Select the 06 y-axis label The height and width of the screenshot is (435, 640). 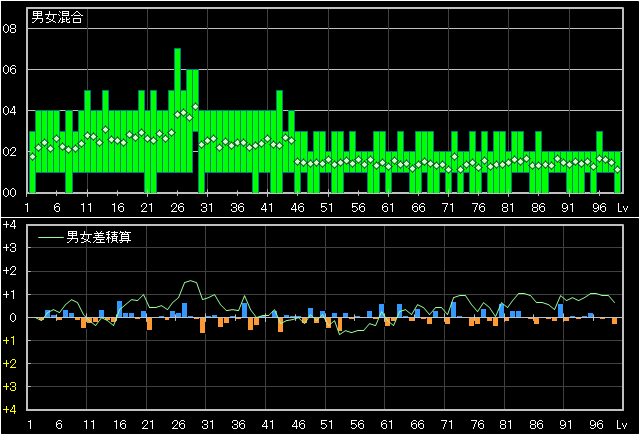pyautogui.click(x=9, y=70)
